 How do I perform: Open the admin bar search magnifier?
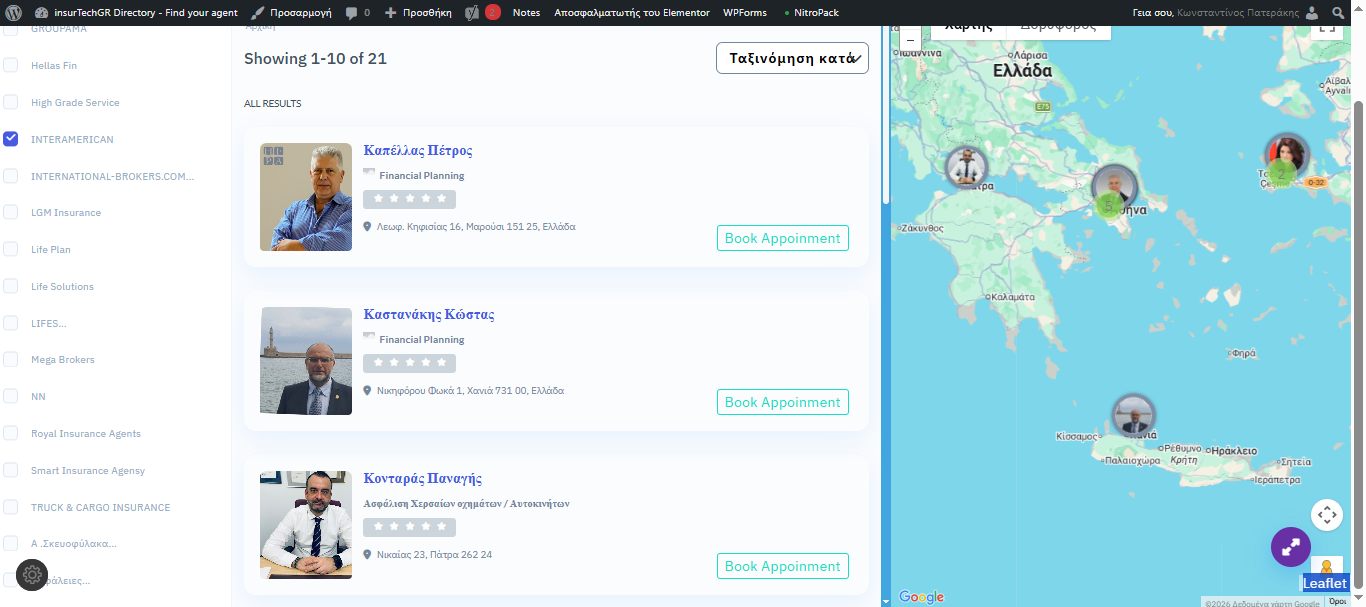pyautogui.click(x=1339, y=13)
